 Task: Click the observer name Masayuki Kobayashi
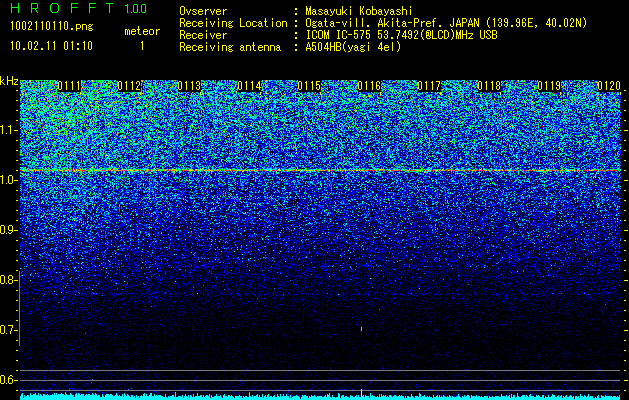(359, 11)
